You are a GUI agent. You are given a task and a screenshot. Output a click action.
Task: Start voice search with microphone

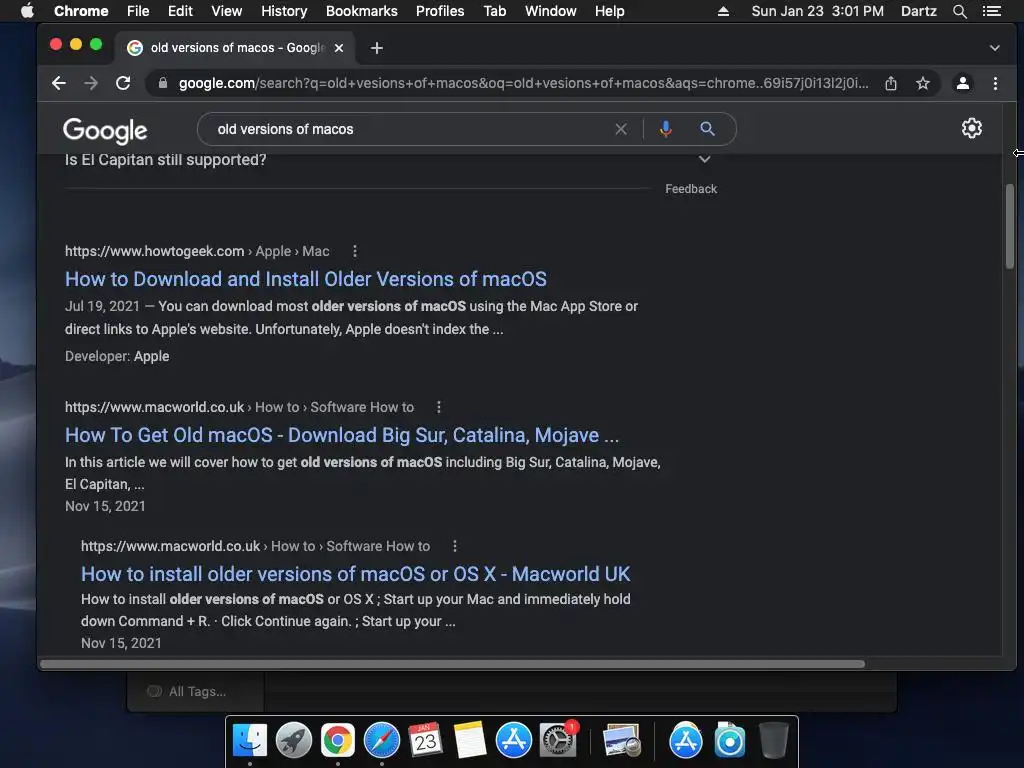click(x=665, y=129)
